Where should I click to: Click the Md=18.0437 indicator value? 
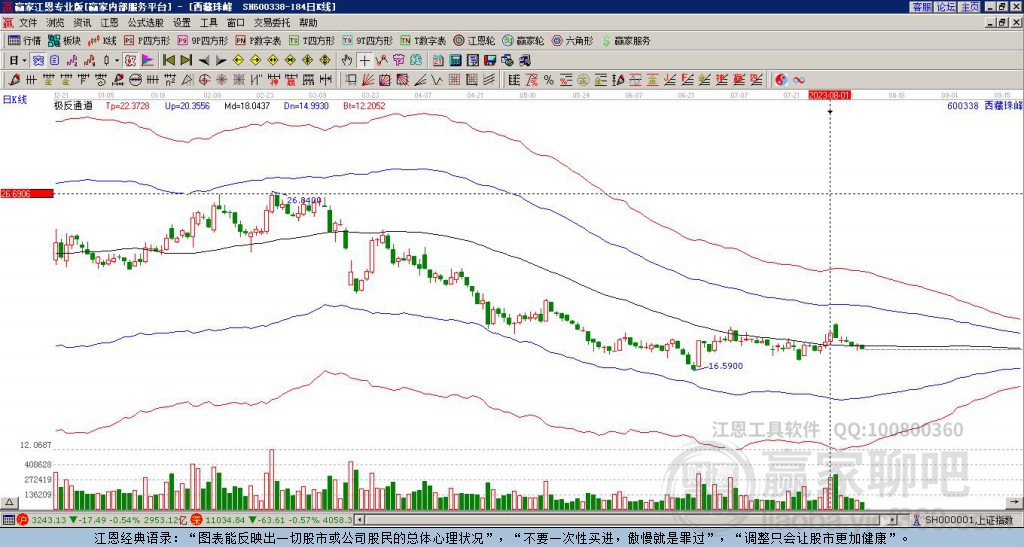coord(248,105)
